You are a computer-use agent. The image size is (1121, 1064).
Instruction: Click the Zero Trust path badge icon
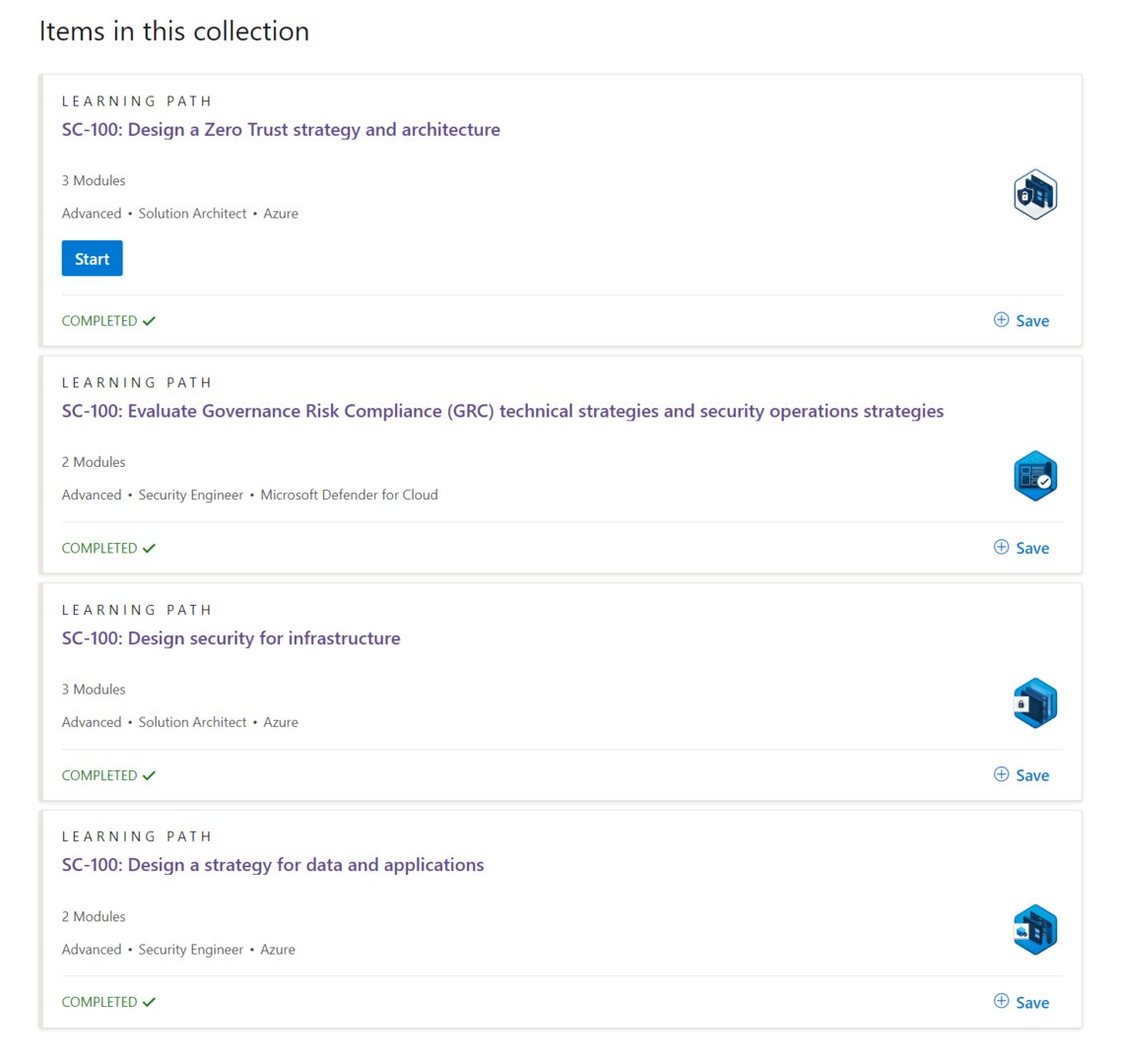pyautogui.click(x=1034, y=194)
